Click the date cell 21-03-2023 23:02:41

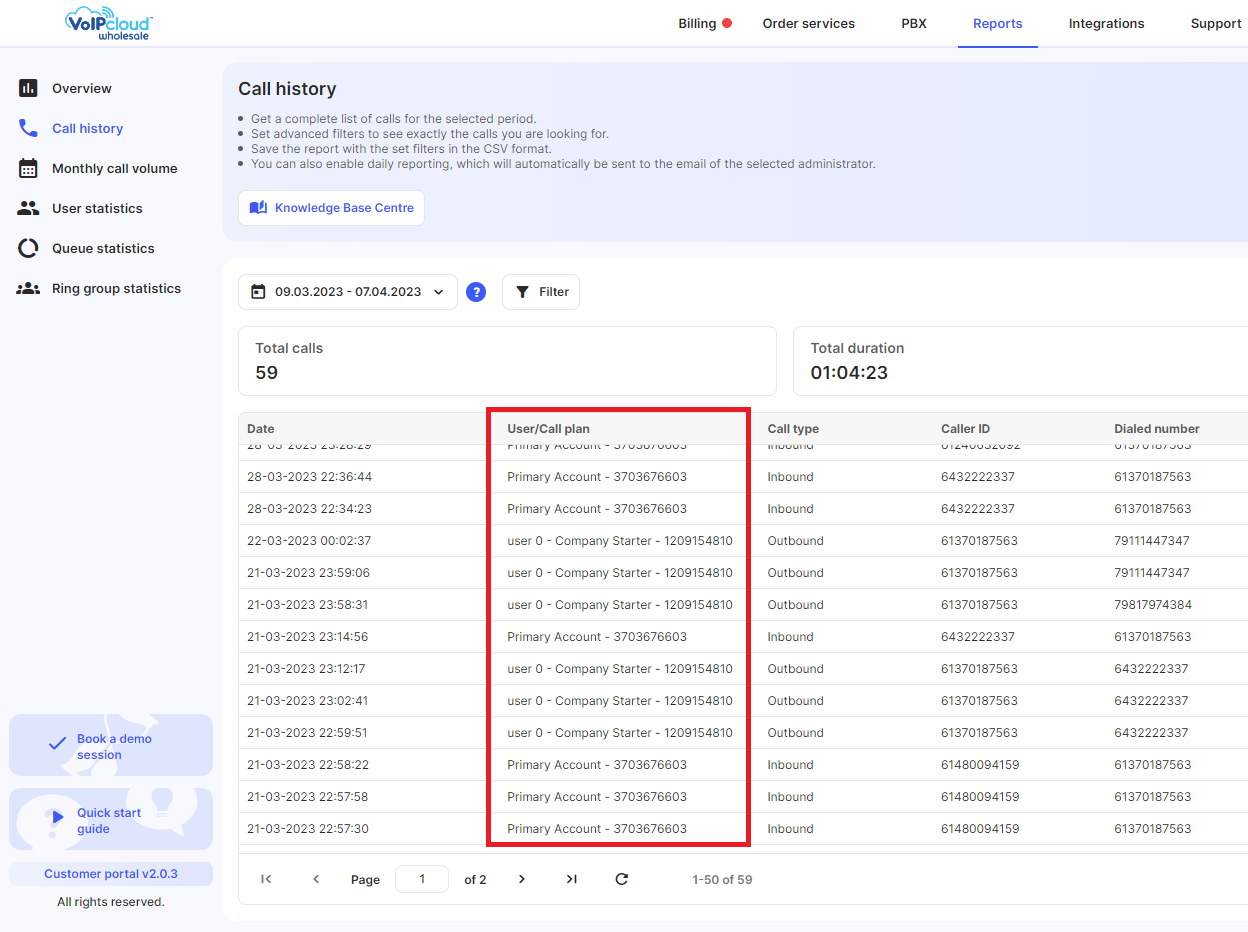308,701
